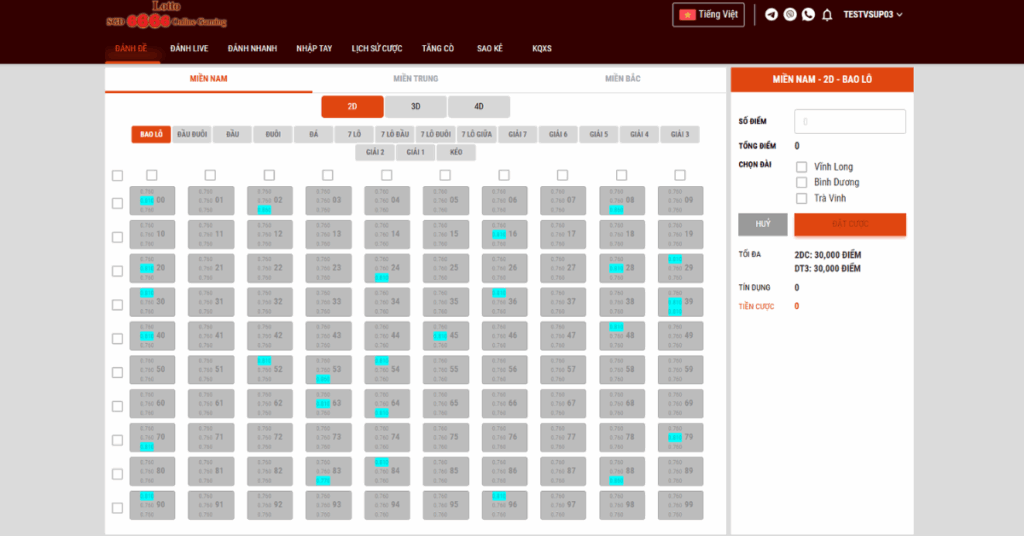Choose the 7 LÔ GIỮA bet type
This screenshot has height=536, width=1024.
click(476, 134)
